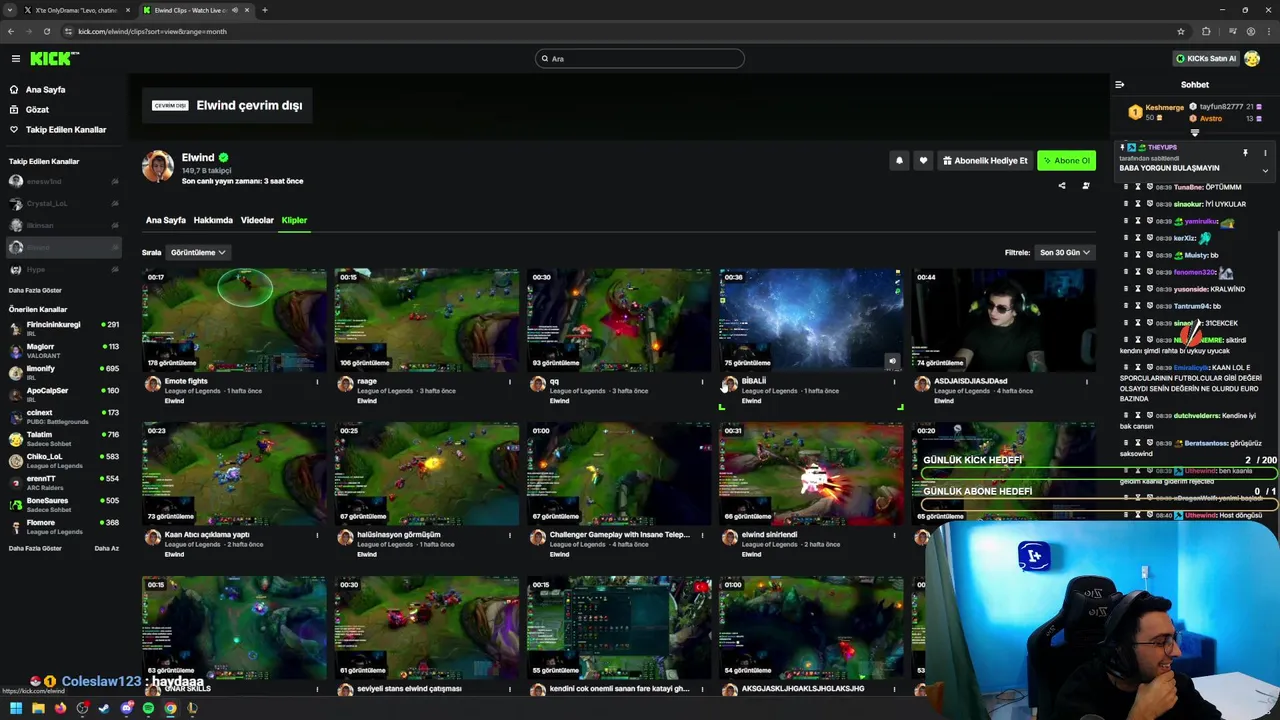
Task: Click the chat pop-out icon beside share
Action: click(x=1086, y=186)
